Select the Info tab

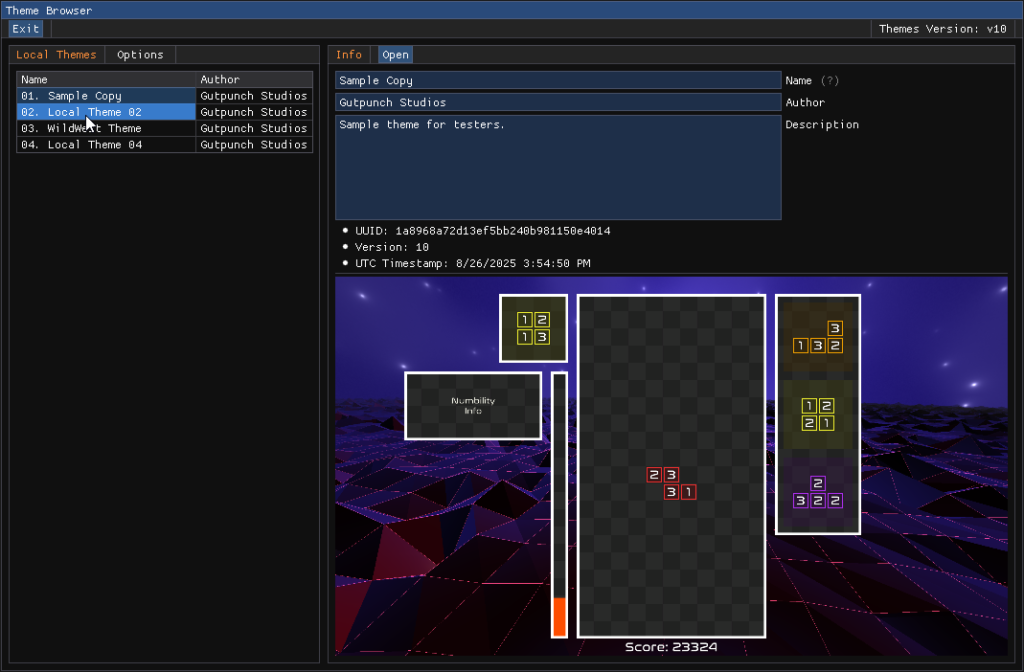pos(349,55)
